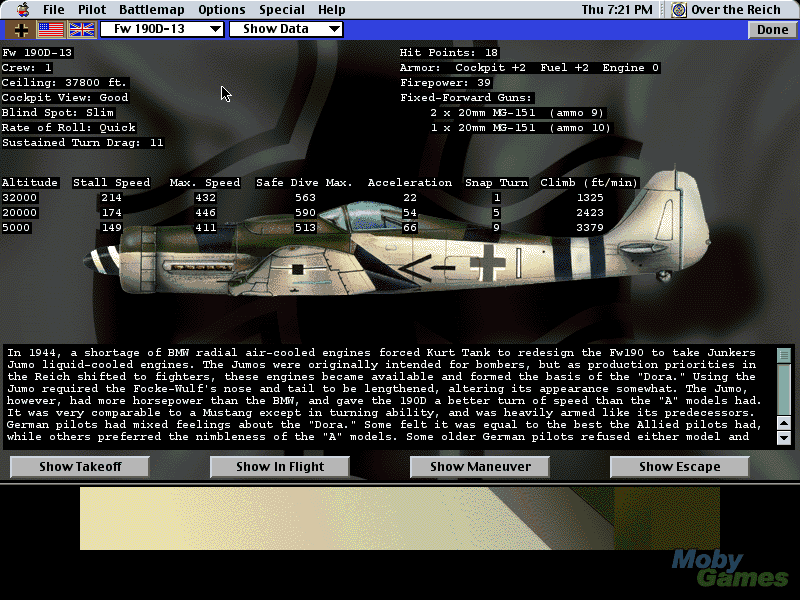The height and width of the screenshot is (600, 800).
Task: Click the 'Safe Dive Max.' column header
Action: (x=304, y=183)
